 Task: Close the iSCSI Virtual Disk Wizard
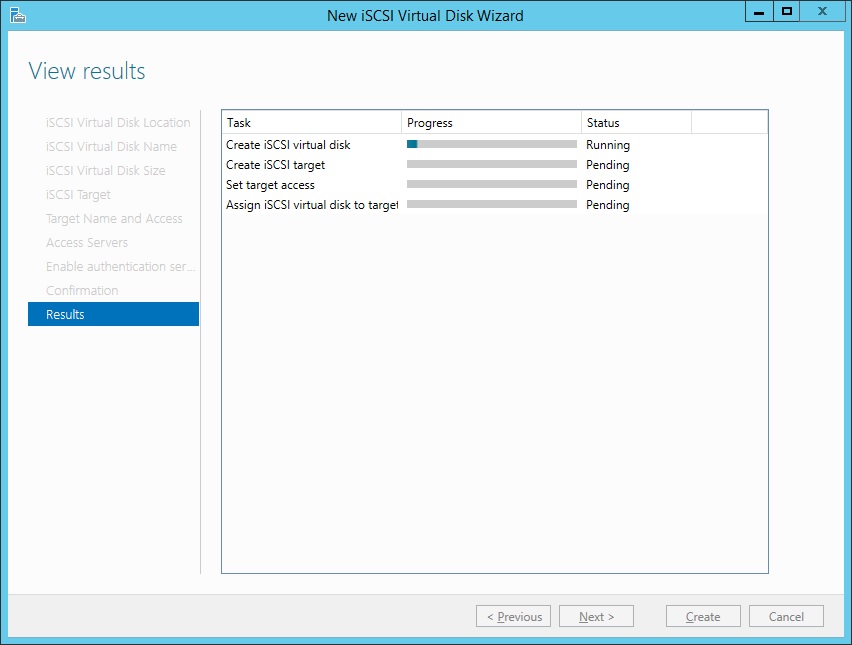pyautogui.click(x=822, y=12)
